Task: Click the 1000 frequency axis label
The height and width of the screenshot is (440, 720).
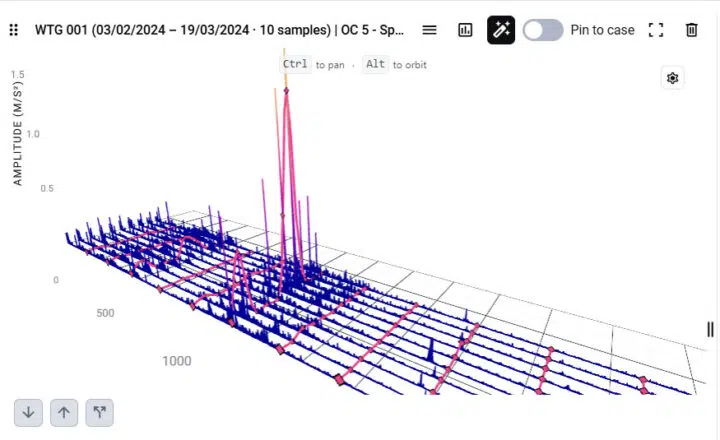Action: 177,361
